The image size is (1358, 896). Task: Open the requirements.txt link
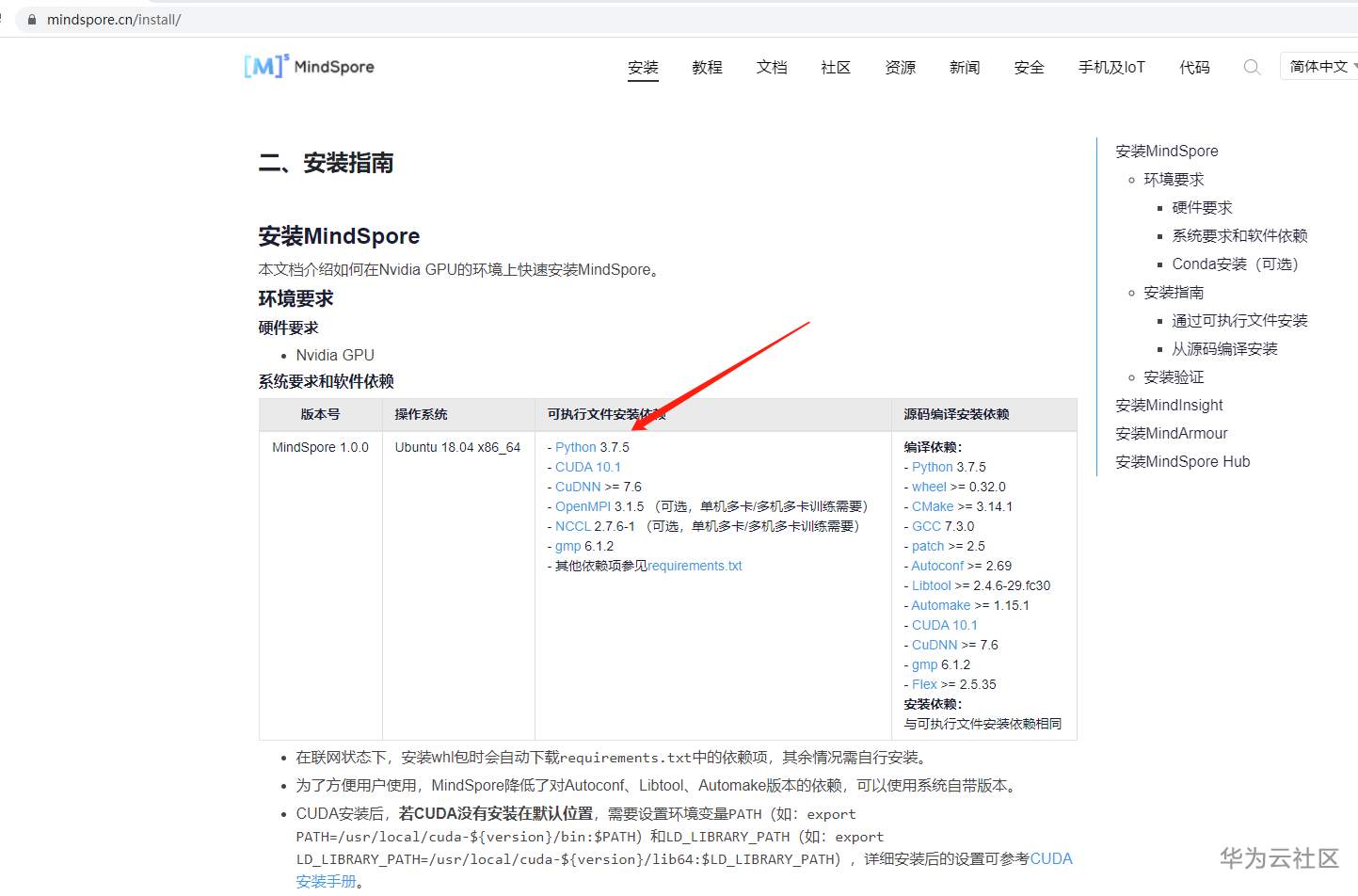tap(695, 566)
